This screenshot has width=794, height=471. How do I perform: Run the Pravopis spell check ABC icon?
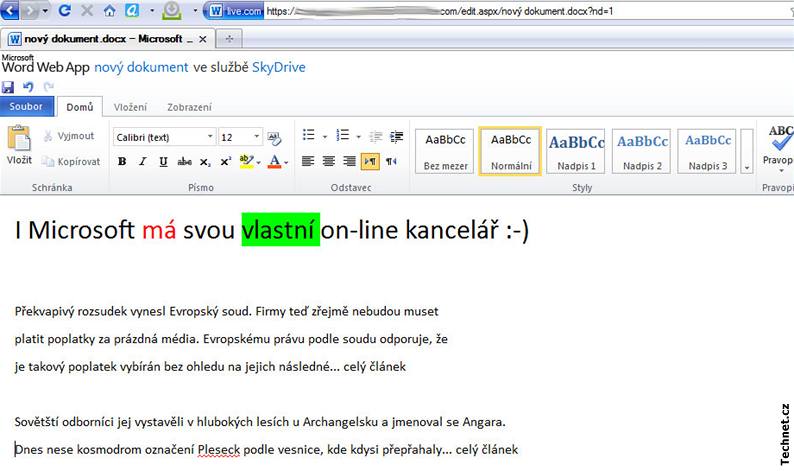pos(779,146)
